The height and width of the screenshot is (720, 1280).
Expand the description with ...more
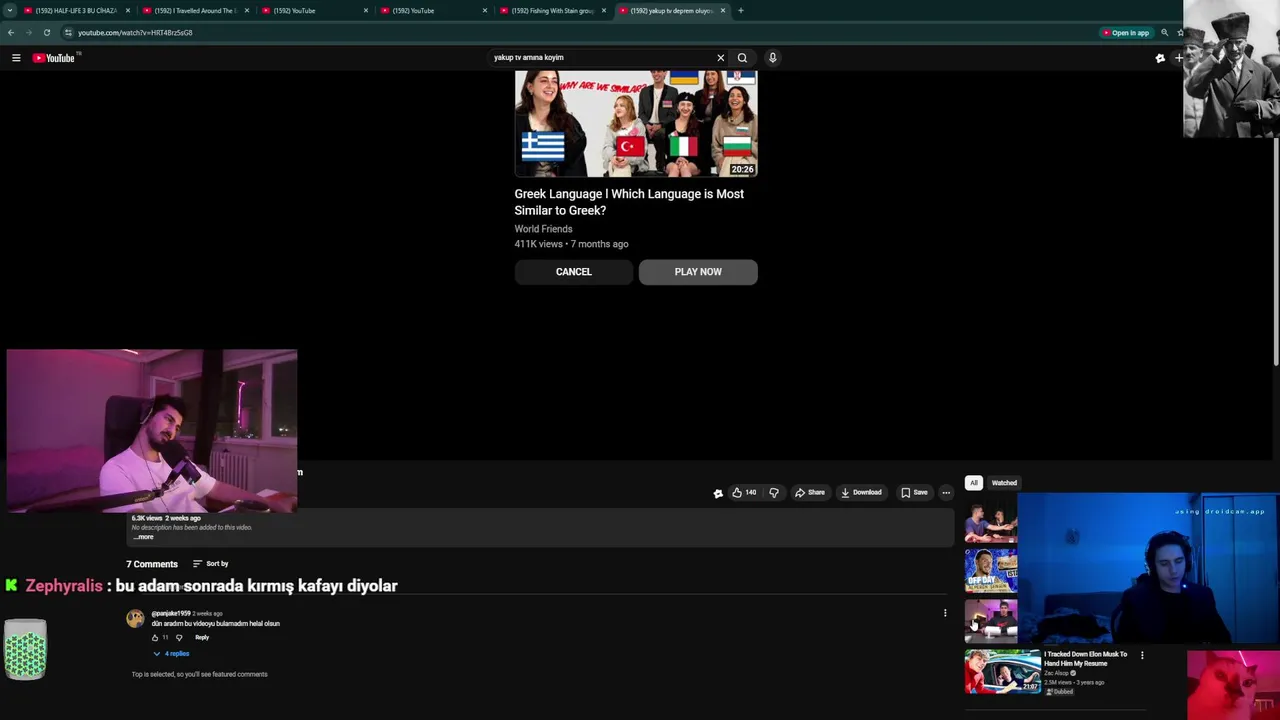click(143, 537)
